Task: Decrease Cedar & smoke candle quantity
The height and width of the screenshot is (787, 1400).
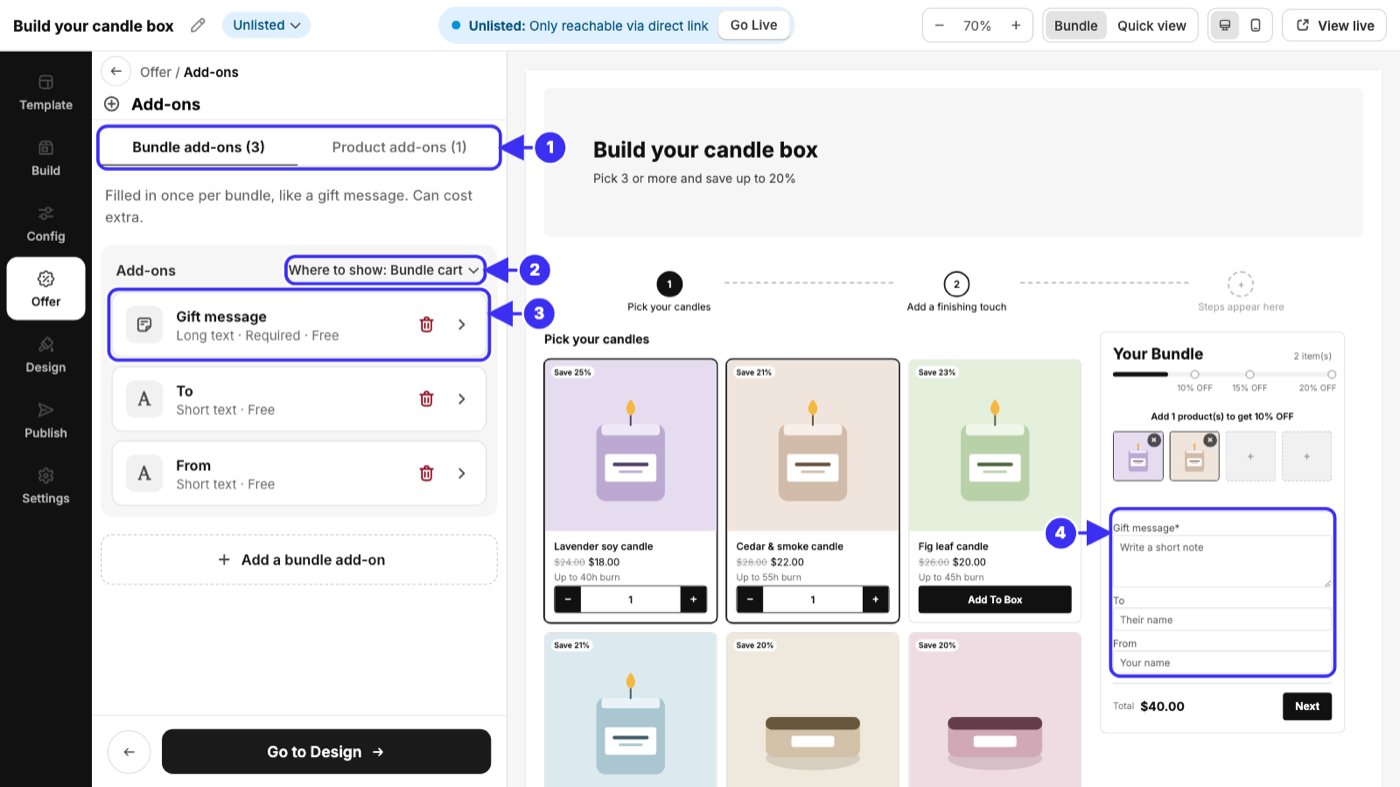Action: click(750, 600)
